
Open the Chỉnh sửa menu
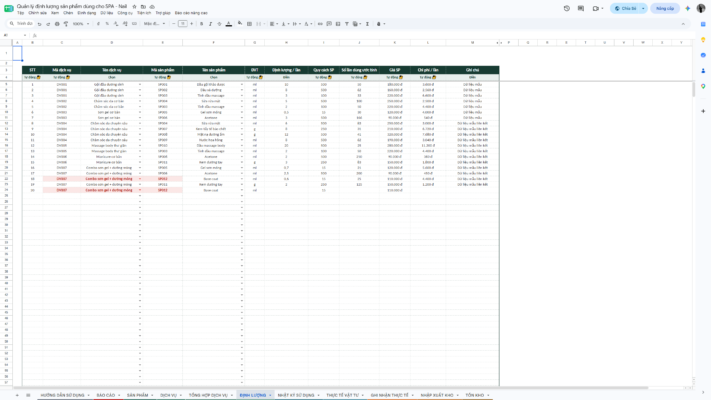pyautogui.click(x=37, y=13)
